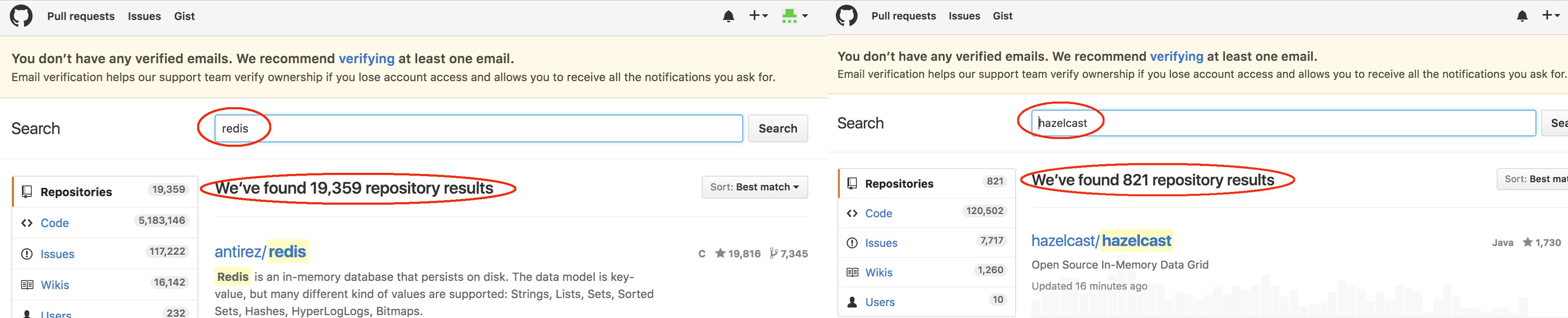
Task: Select Wikis filter with 1,260 results
Action: pyautogui.click(x=926, y=272)
